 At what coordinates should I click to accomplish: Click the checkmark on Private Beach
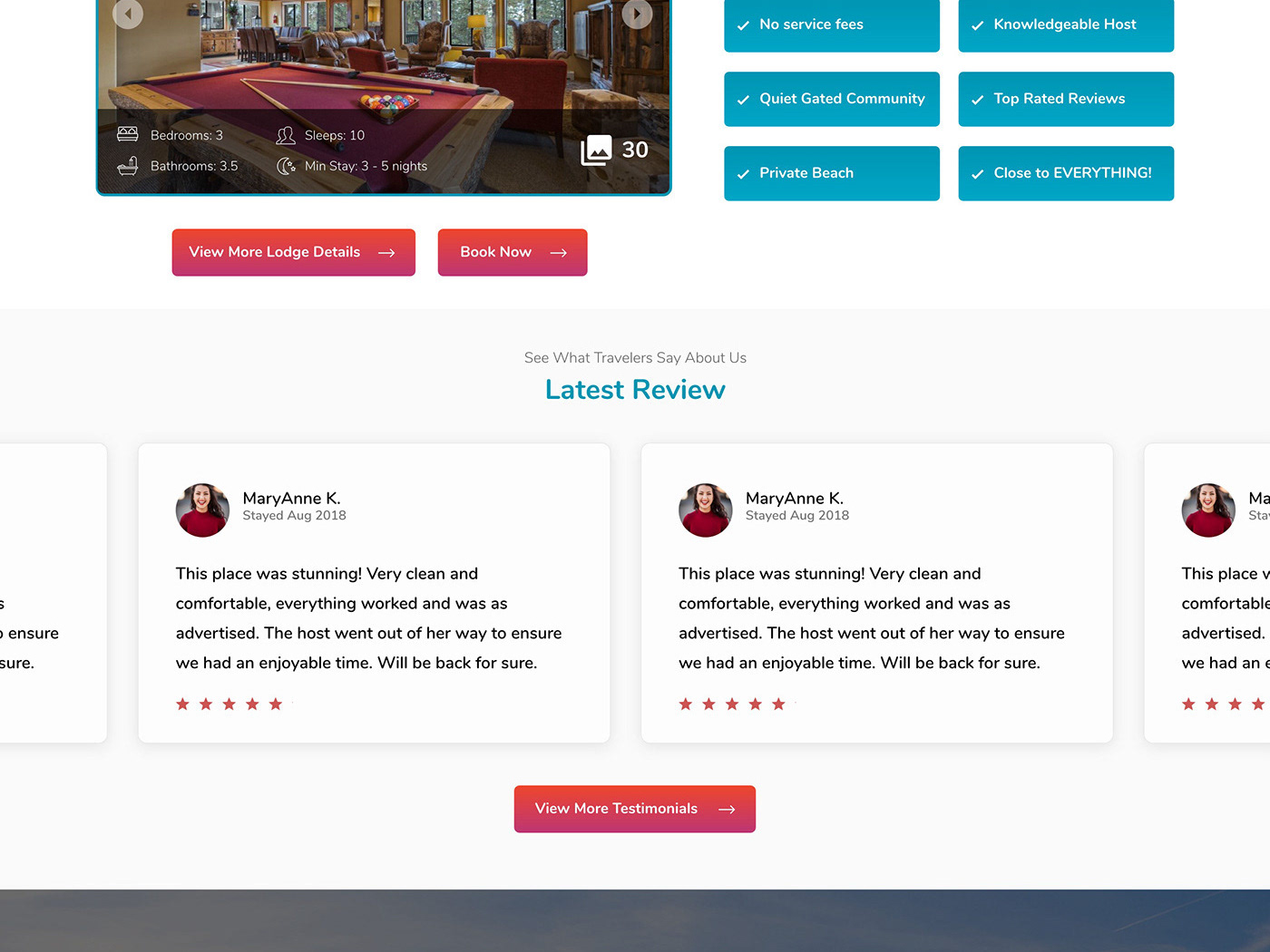(x=743, y=174)
